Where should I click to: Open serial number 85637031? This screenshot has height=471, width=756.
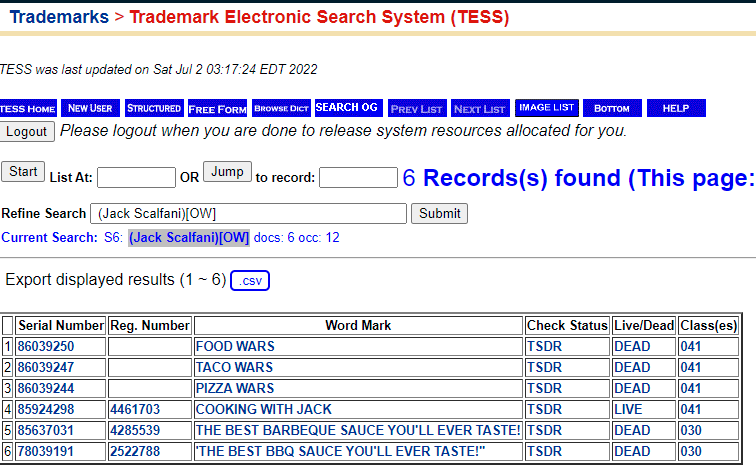[46, 430]
